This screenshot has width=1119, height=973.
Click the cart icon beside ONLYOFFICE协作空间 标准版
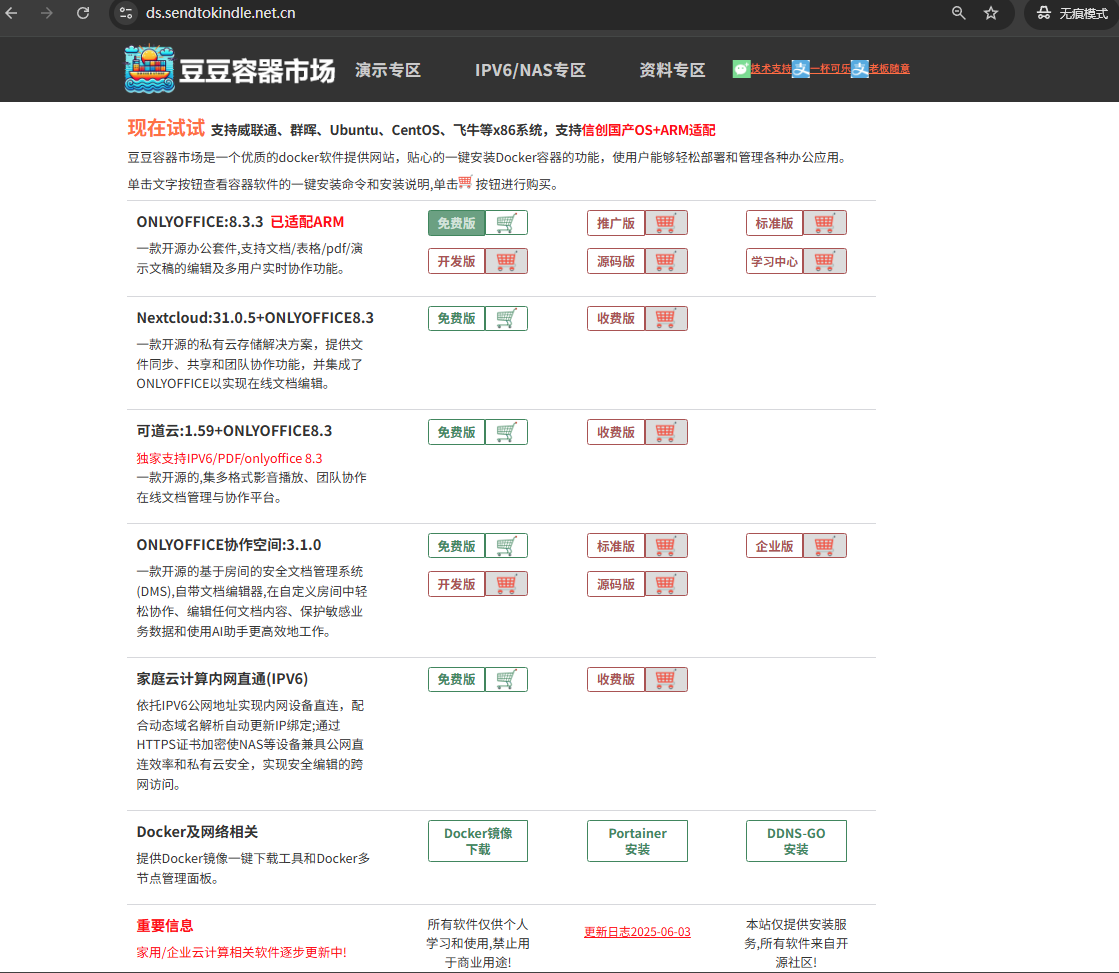click(665, 546)
